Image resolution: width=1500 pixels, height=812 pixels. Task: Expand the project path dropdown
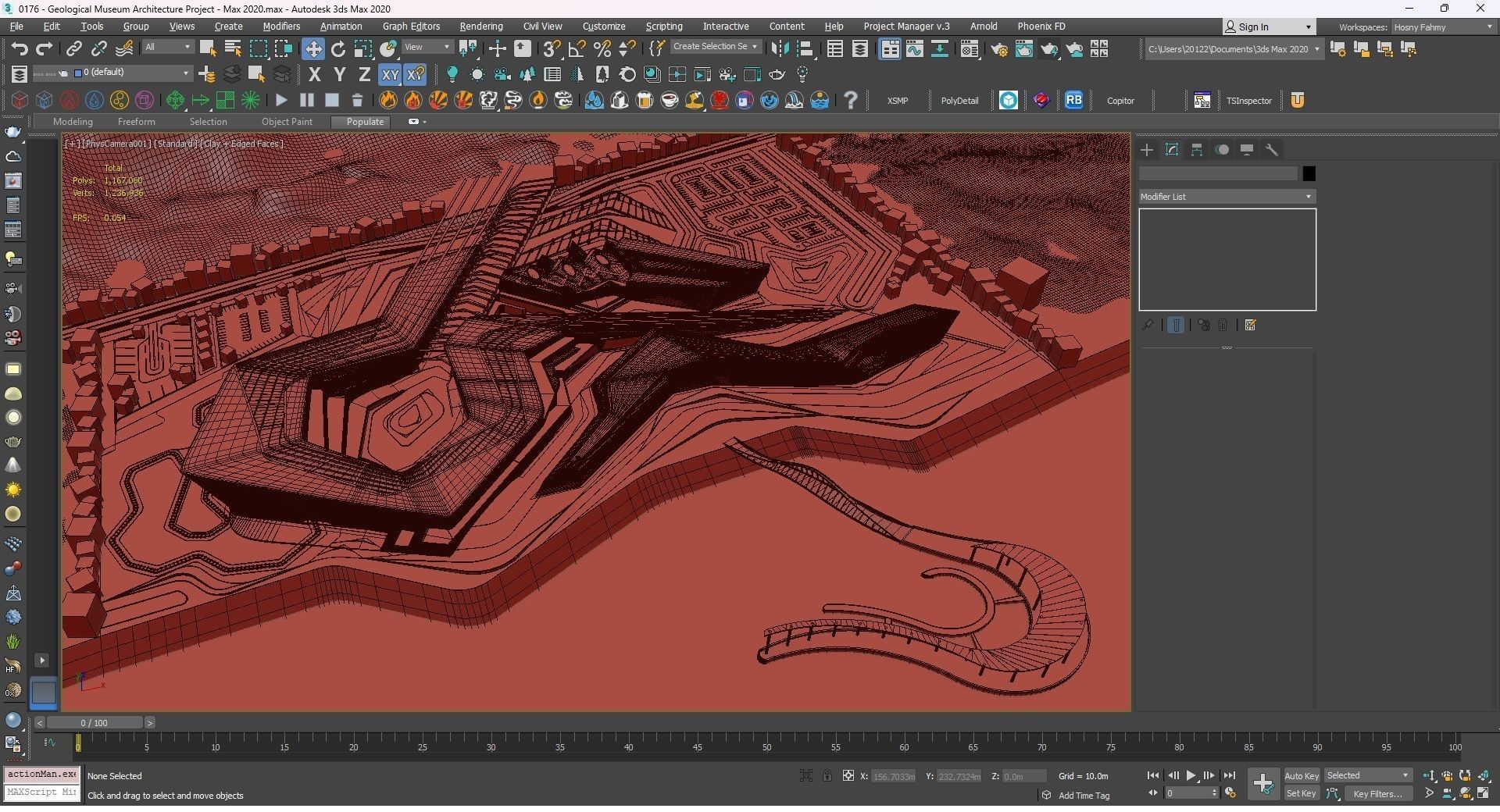coord(1318,49)
